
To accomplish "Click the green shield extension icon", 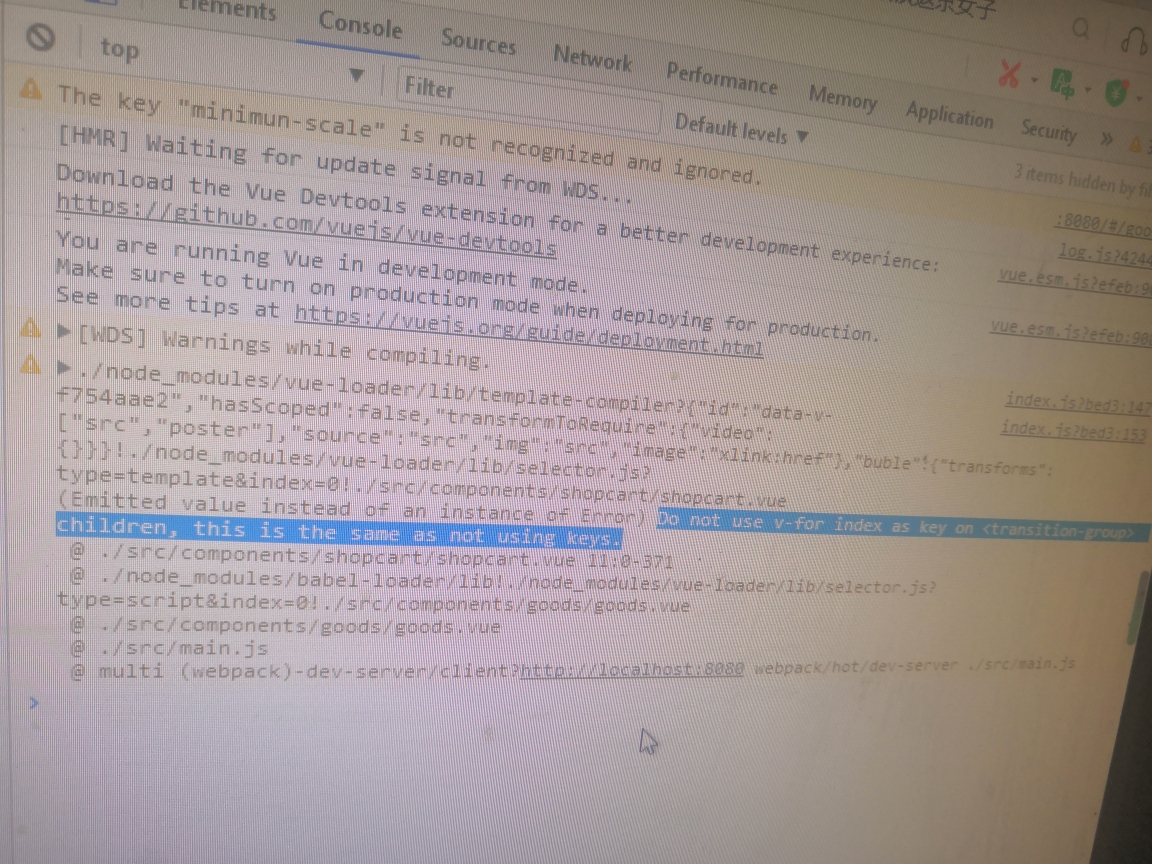I will (1117, 93).
